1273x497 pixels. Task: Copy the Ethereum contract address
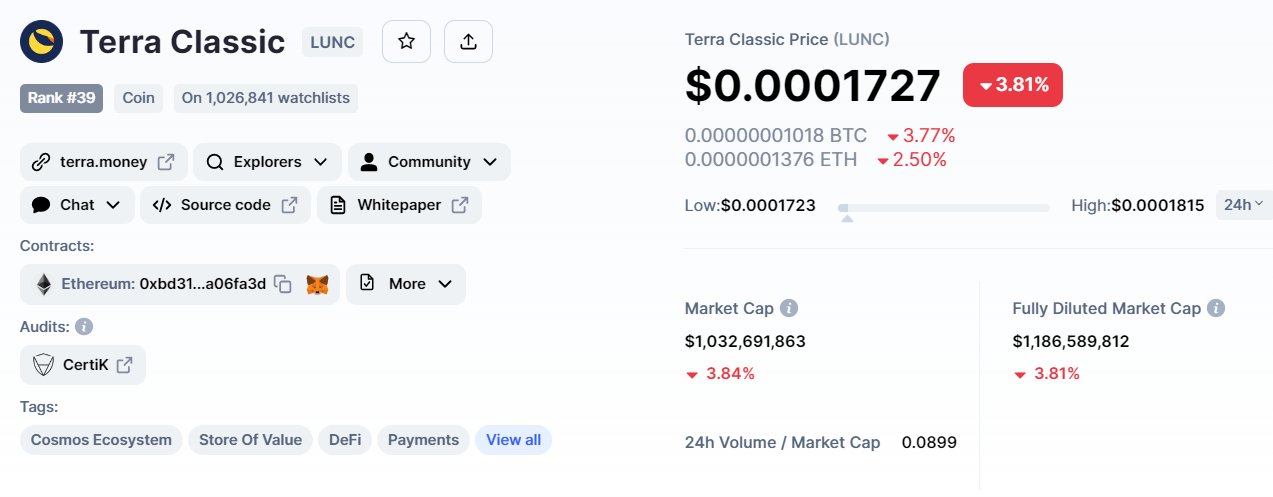(x=283, y=284)
